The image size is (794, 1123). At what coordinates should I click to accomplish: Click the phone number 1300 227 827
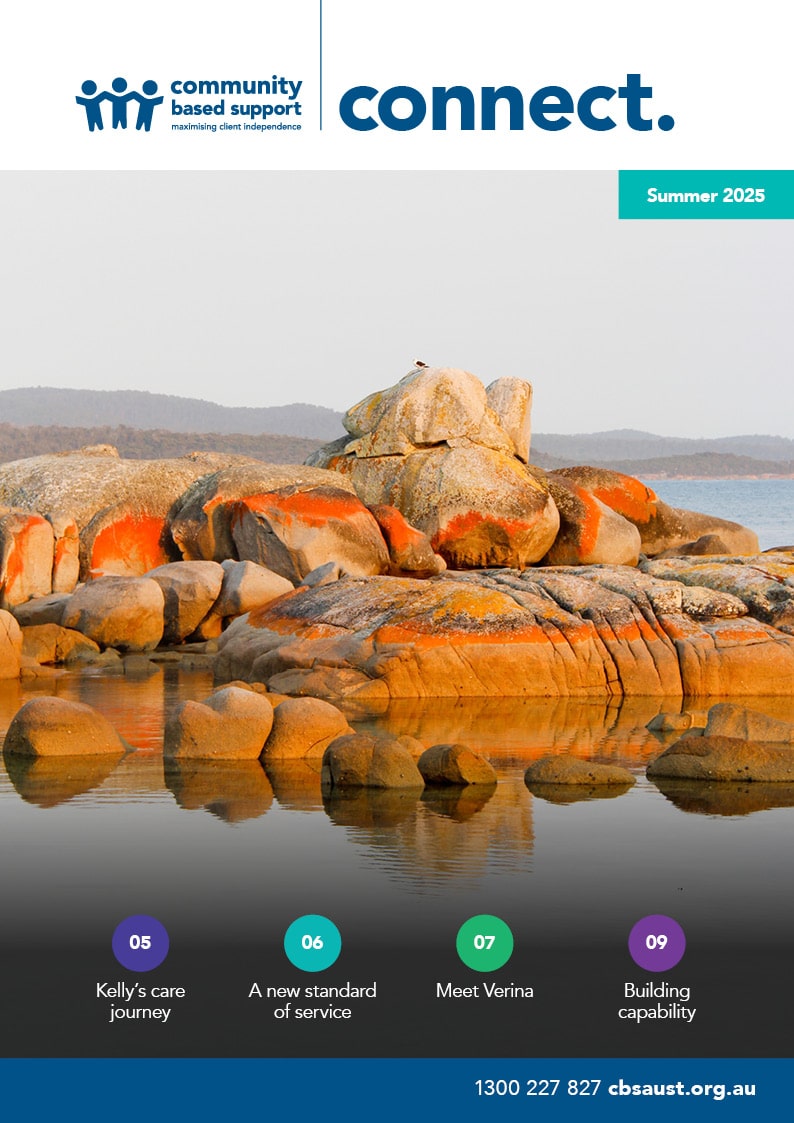point(537,1088)
